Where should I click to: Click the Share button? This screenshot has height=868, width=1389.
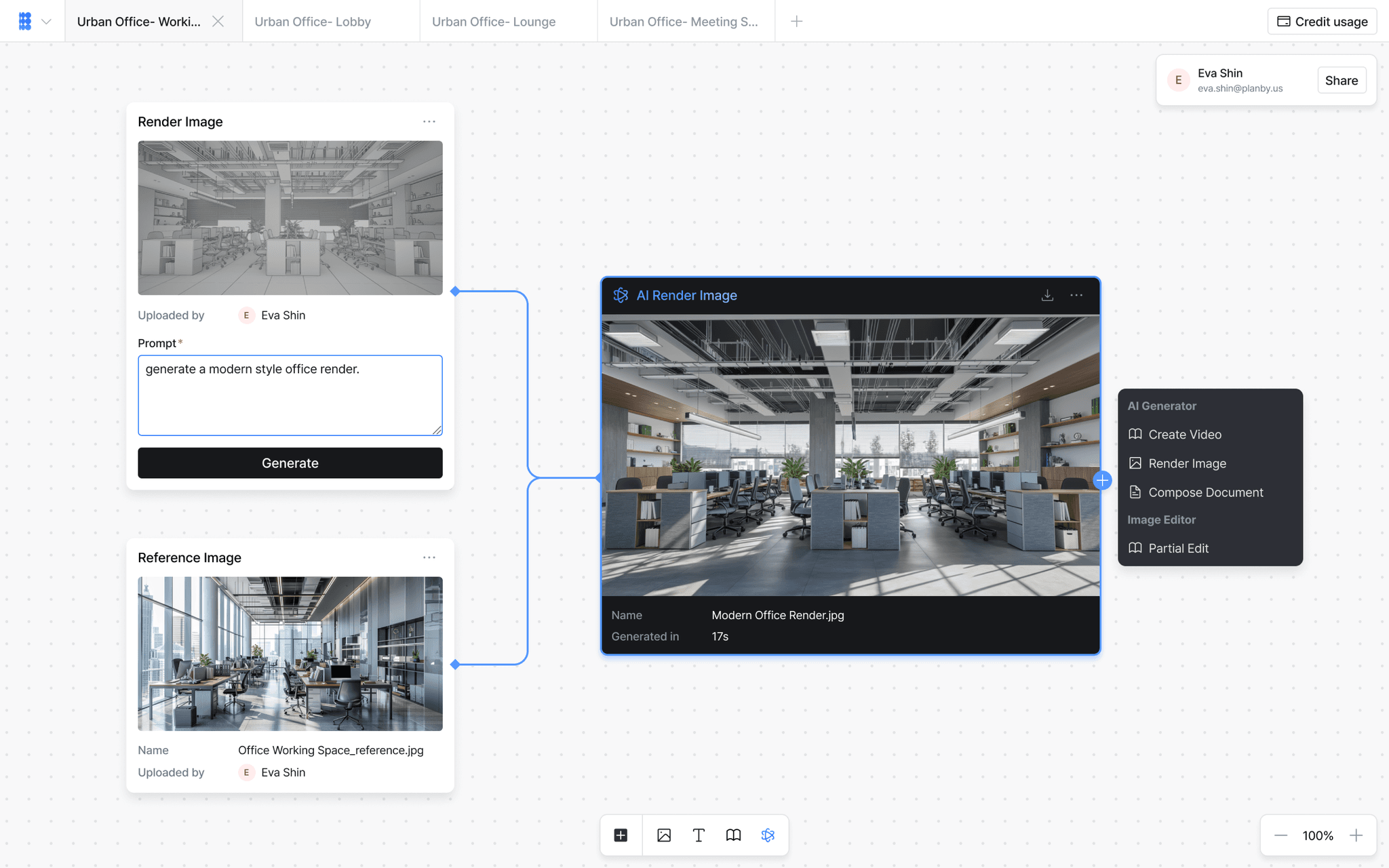1341,80
